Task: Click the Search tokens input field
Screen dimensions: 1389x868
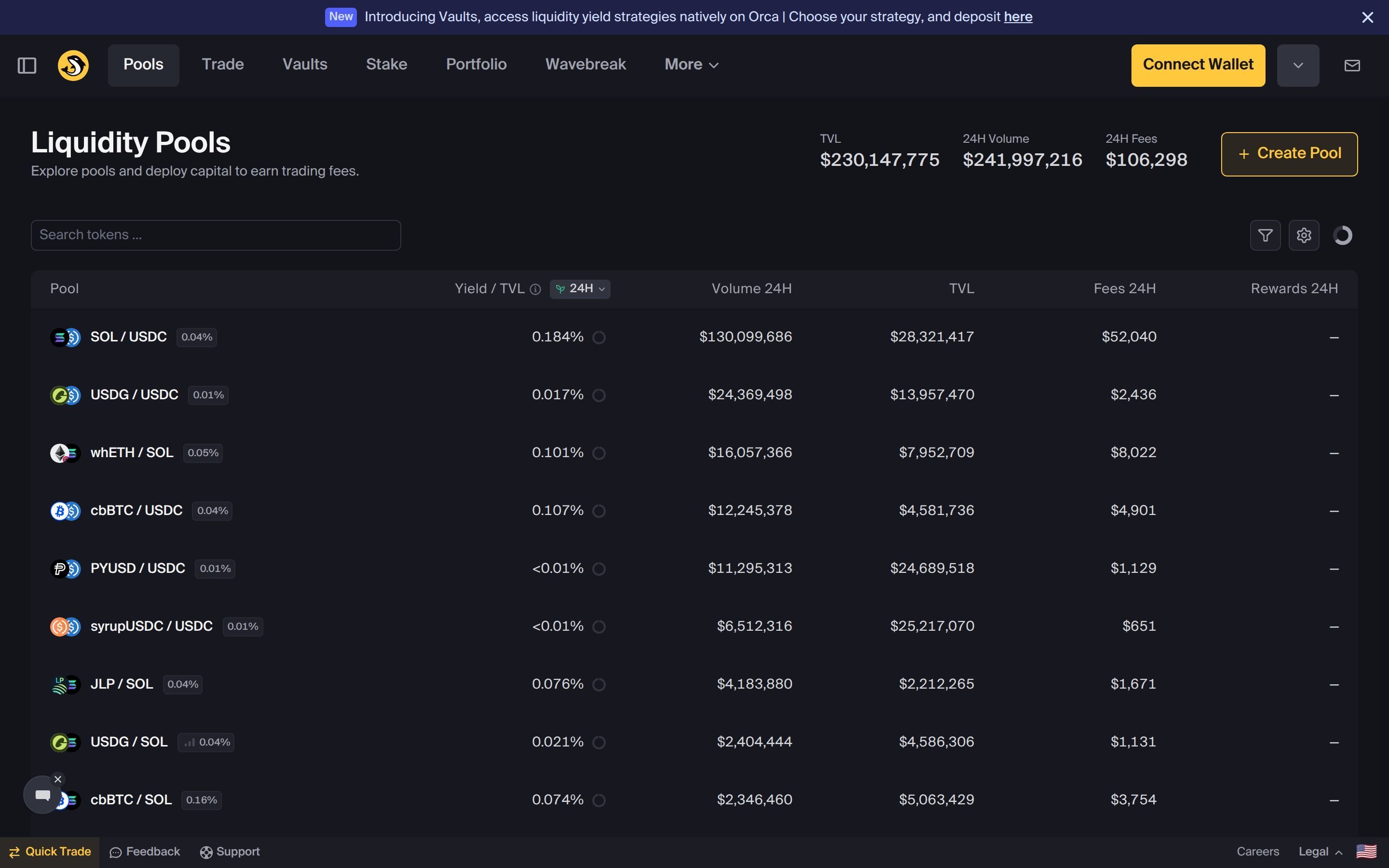Action: point(215,235)
